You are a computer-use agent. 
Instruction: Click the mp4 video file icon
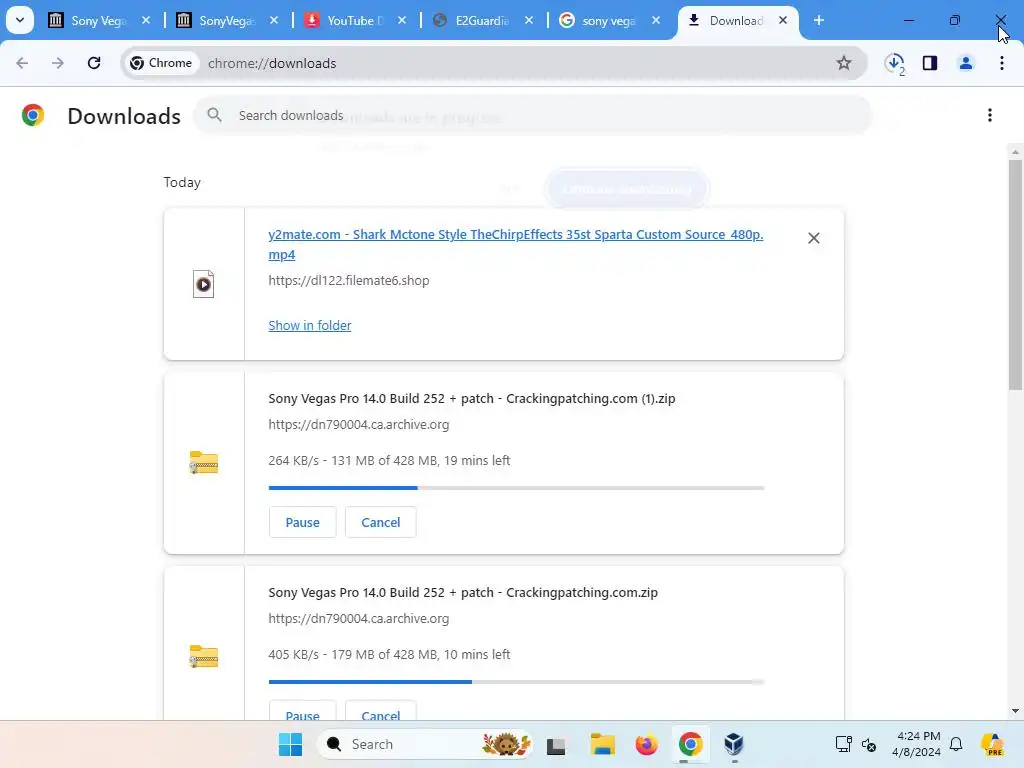204,284
